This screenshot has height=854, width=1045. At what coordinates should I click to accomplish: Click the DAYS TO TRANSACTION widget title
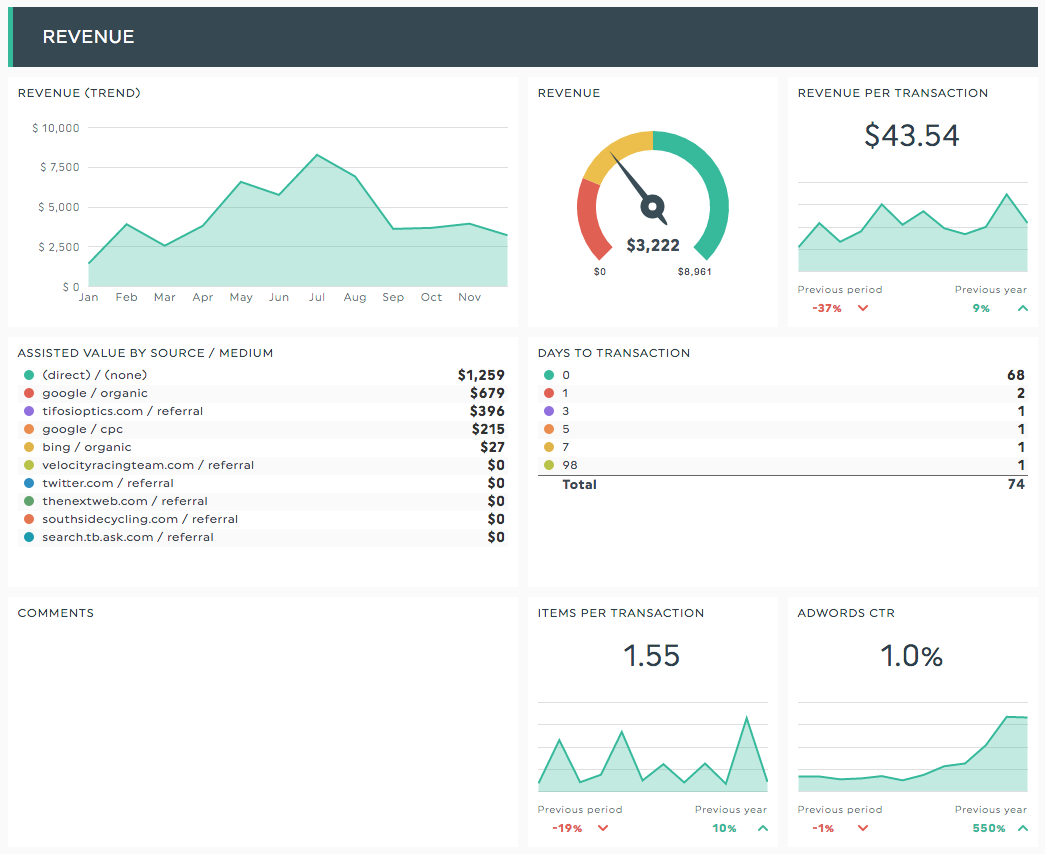pyautogui.click(x=614, y=353)
